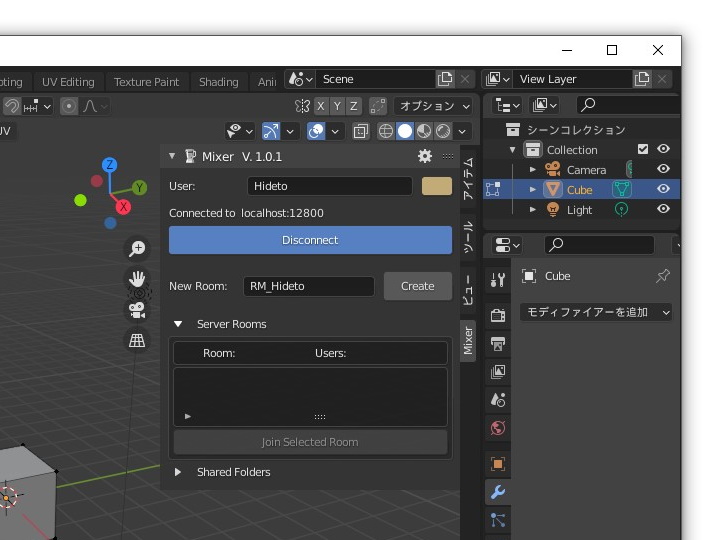This screenshot has width=720, height=540.
Task: Open ビュー sidebar tab
Action: coord(467,291)
